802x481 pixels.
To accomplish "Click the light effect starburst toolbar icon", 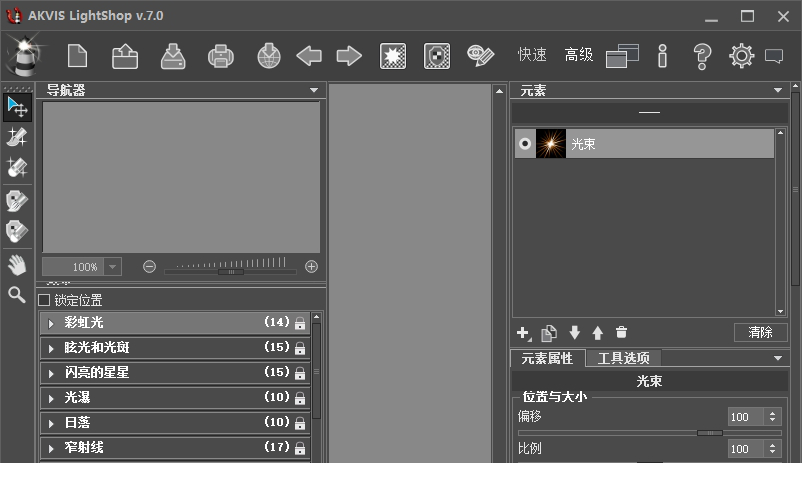I will pyautogui.click(x=393, y=56).
